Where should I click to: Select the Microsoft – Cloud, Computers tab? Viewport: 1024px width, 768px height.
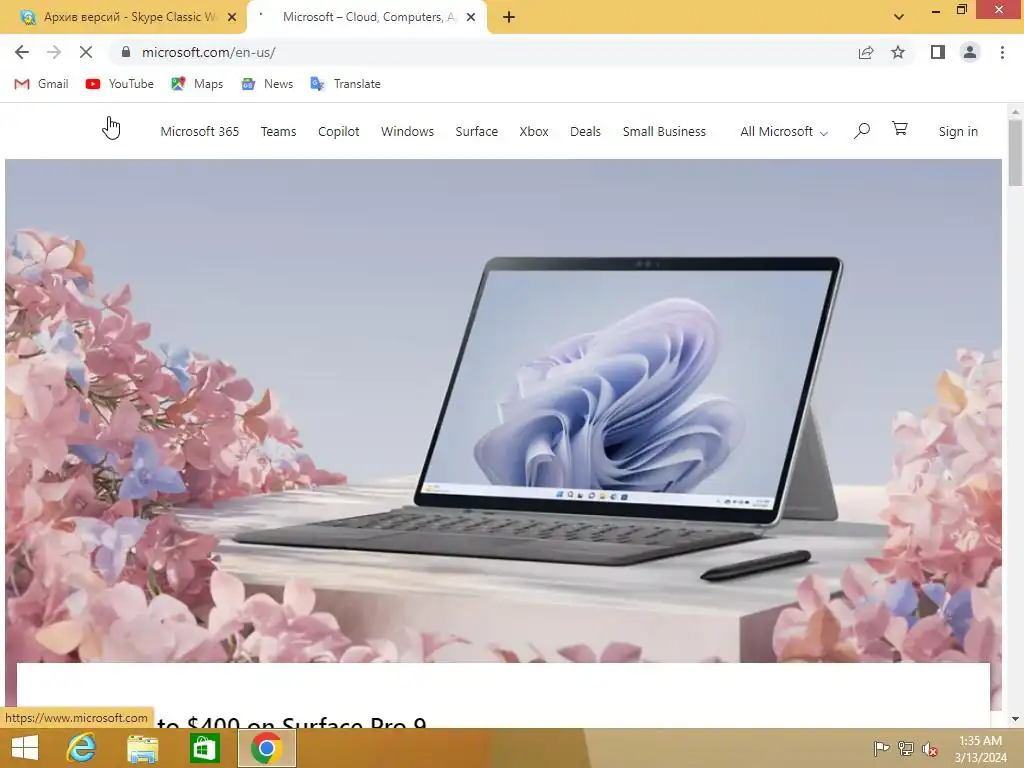(368, 18)
